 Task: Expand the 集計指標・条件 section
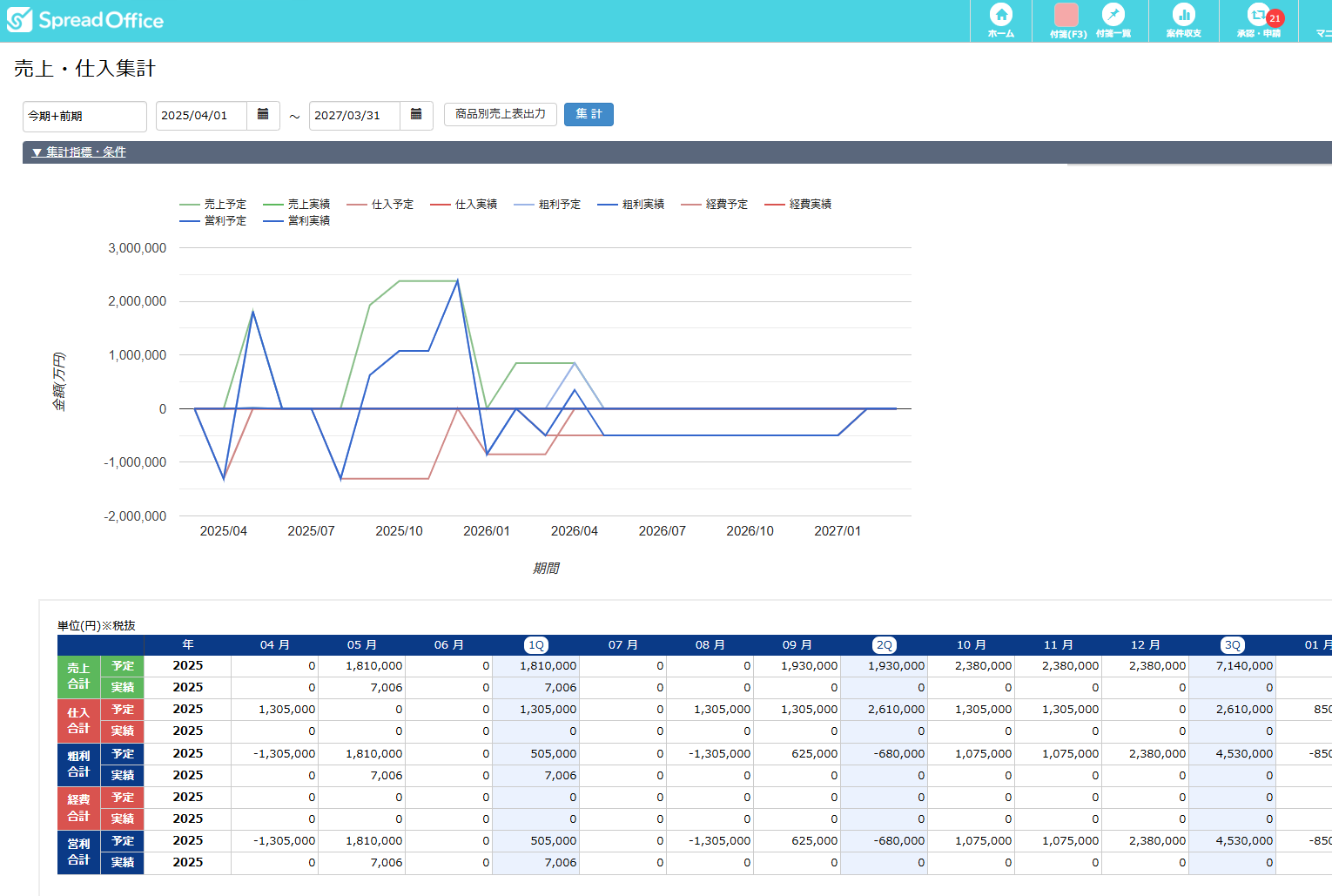click(x=79, y=152)
